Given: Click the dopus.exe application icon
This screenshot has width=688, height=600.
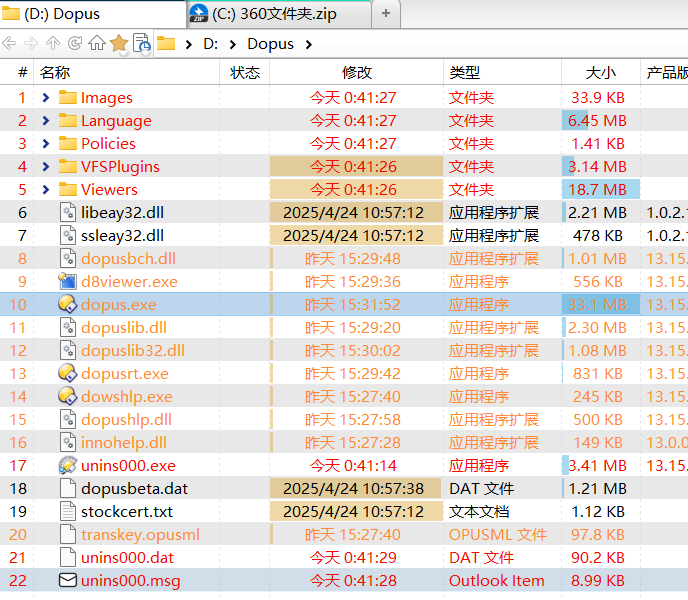Looking at the screenshot, I should click(68, 304).
